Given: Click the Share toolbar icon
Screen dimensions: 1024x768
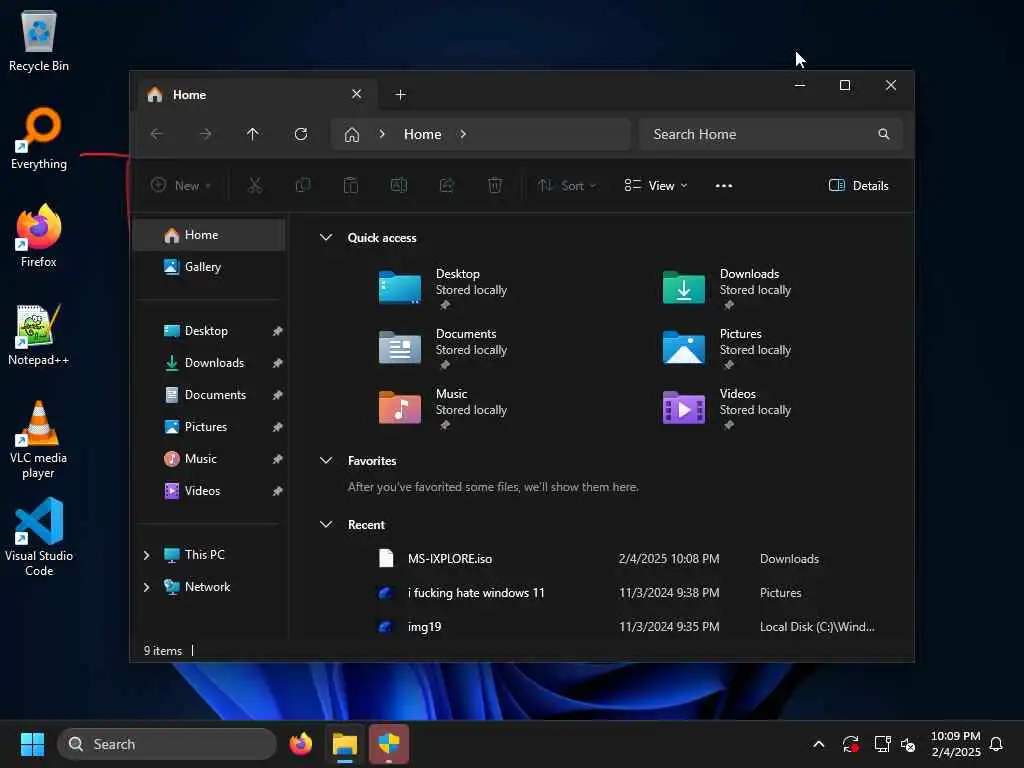Looking at the screenshot, I should [447, 185].
